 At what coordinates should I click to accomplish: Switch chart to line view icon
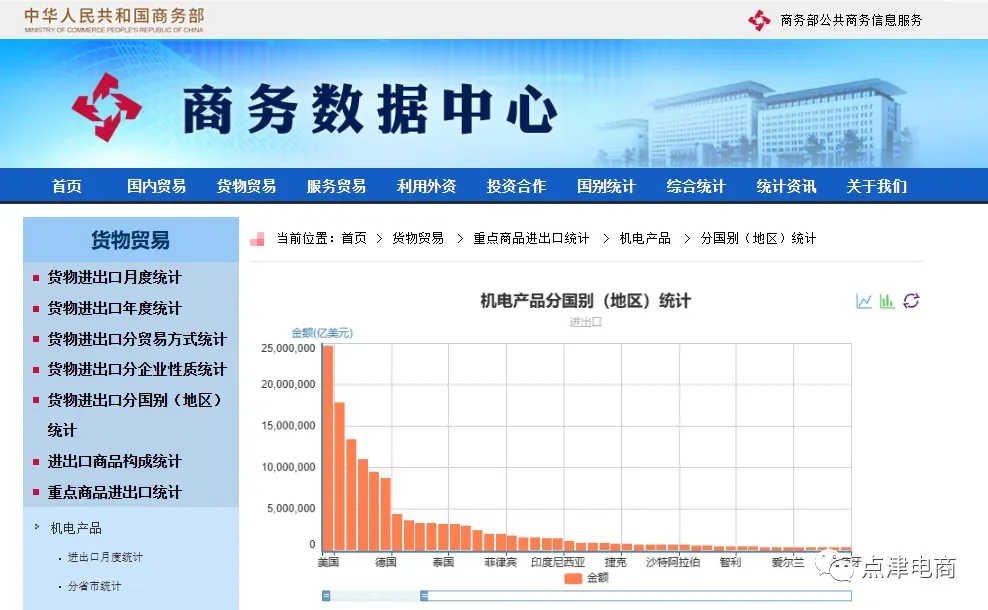click(x=863, y=301)
